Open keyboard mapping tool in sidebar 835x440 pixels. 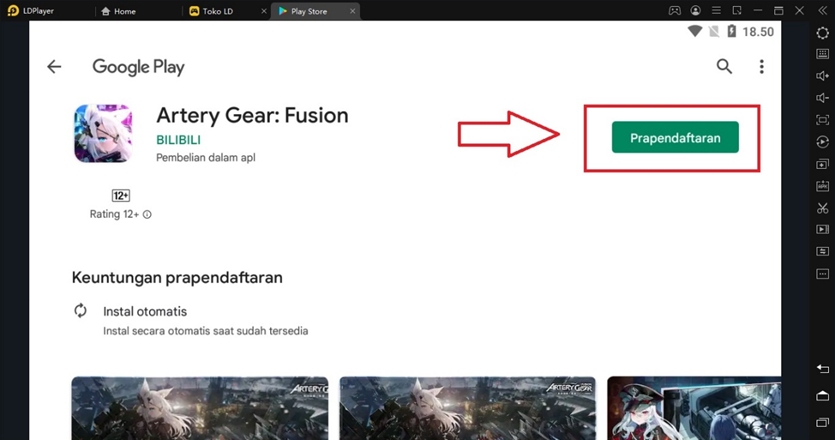click(822, 54)
